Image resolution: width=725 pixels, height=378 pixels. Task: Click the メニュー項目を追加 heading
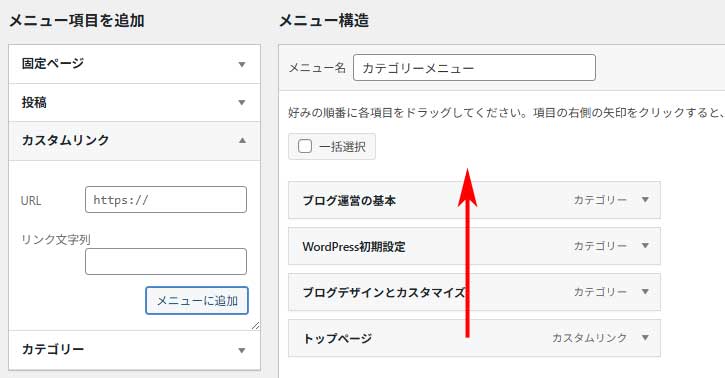(77, 21)
